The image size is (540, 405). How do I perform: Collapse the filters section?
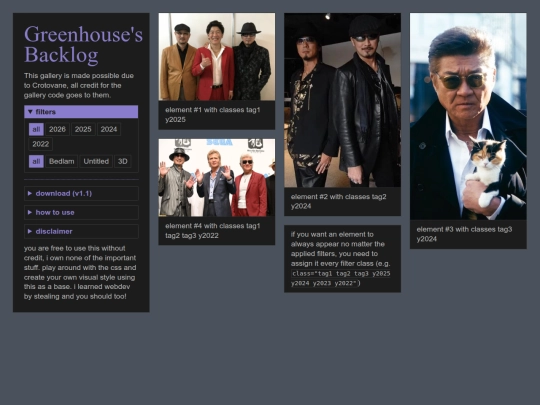(81, 112)
